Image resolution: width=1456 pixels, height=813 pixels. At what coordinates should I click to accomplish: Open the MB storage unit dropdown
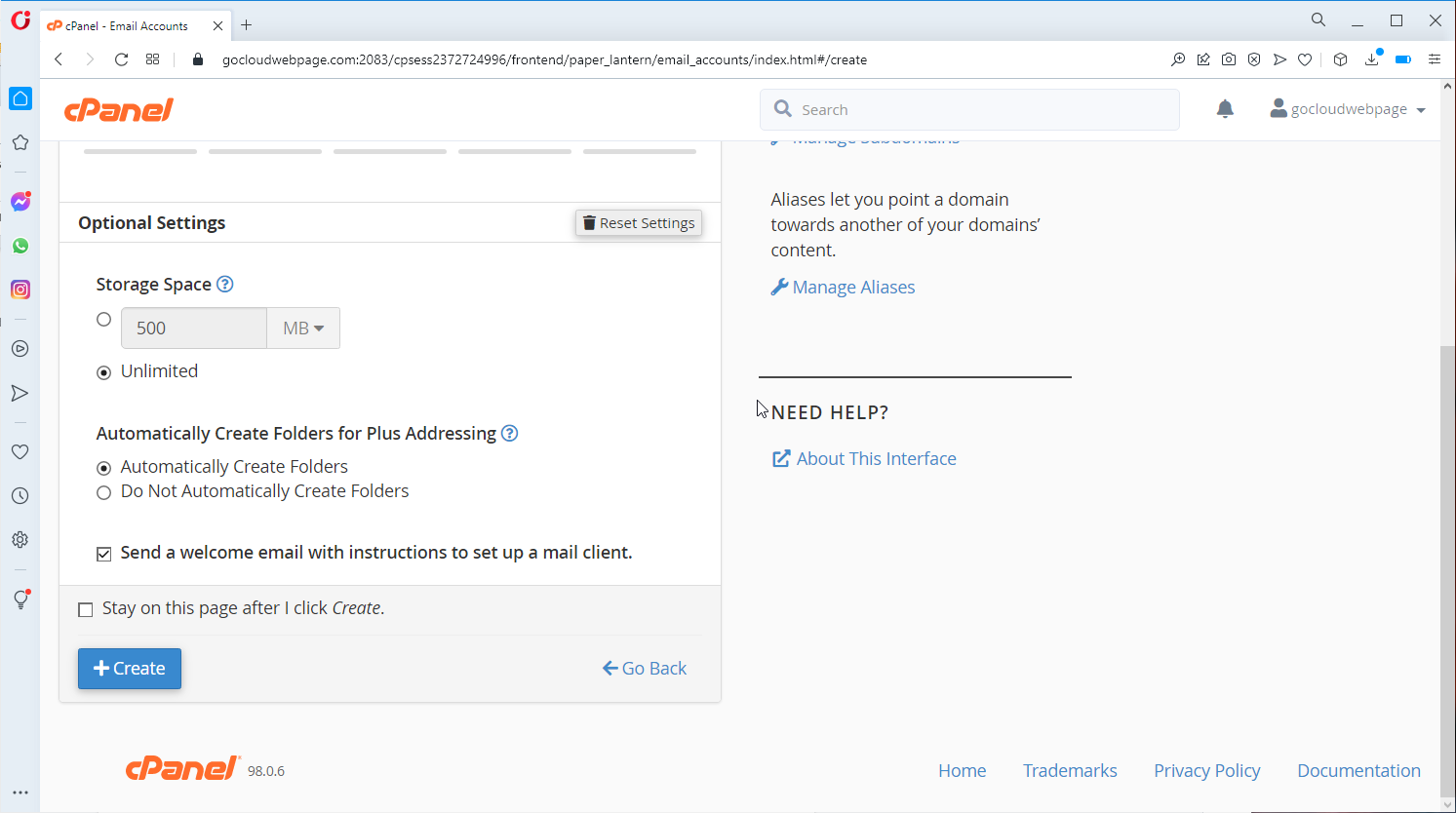pyautogui.click(x=303, y=329)
